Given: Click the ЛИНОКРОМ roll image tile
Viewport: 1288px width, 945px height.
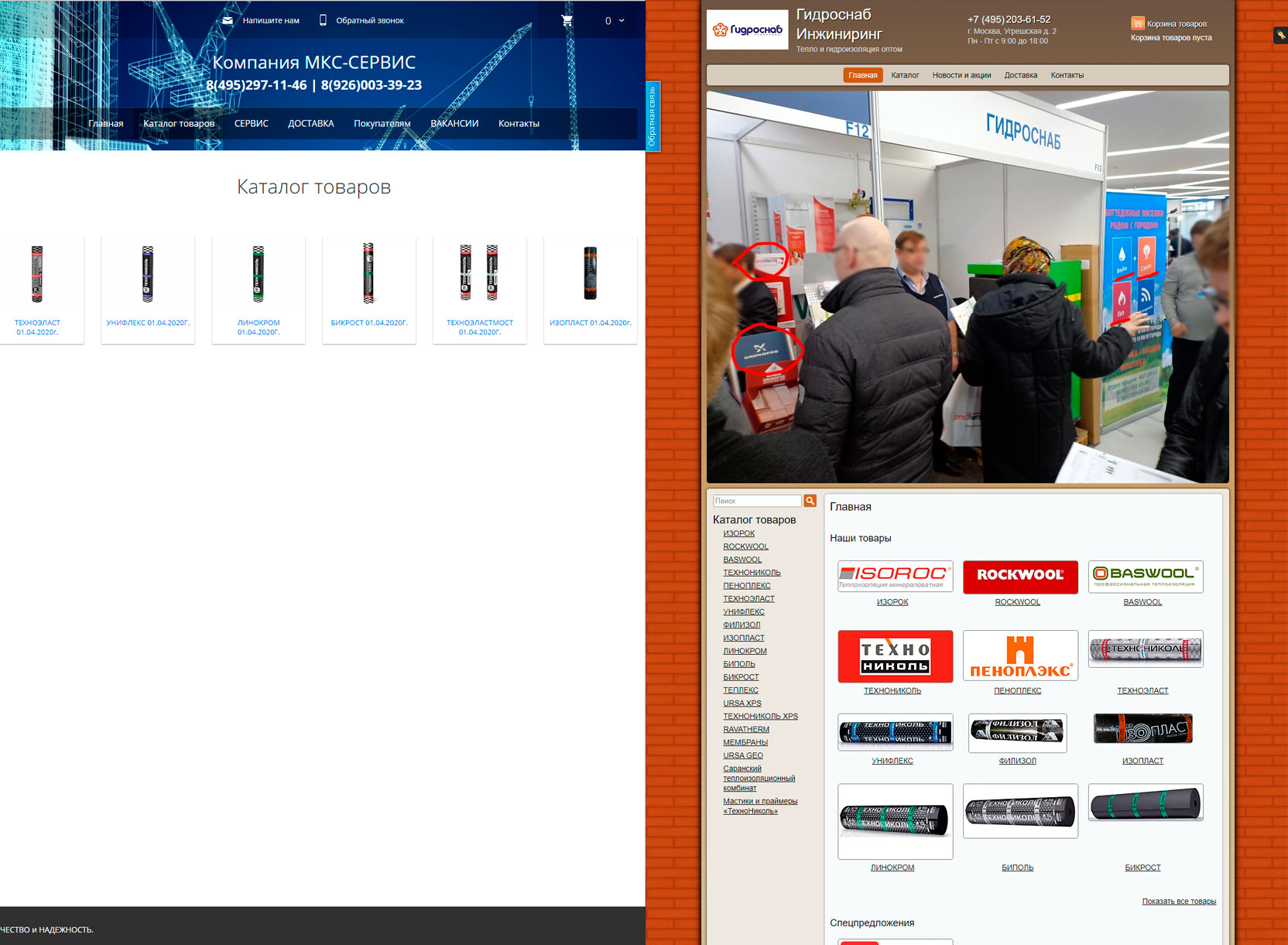Looking at the screenshot, I should point(896,821).
